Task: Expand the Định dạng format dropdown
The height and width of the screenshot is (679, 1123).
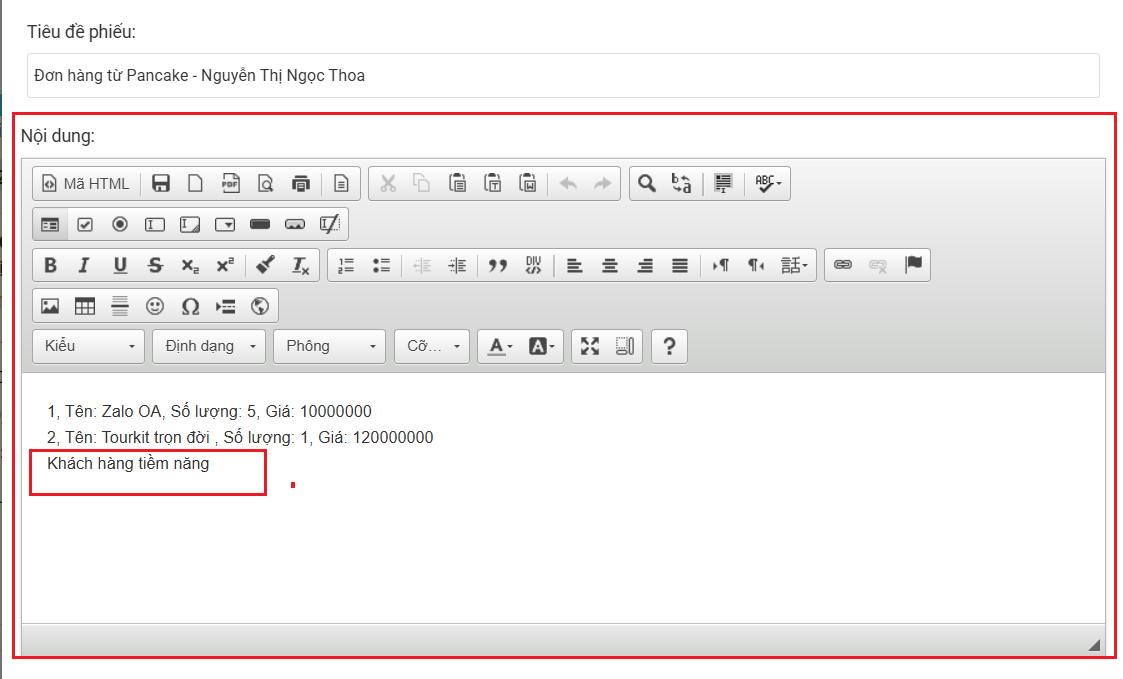Action: coord(209,346)
